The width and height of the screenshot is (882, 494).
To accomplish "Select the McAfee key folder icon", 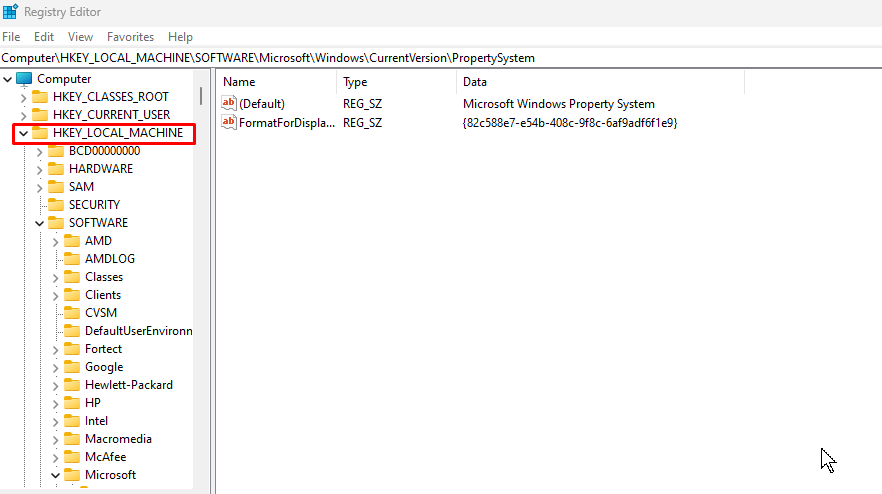I will [x=72, y=457].
